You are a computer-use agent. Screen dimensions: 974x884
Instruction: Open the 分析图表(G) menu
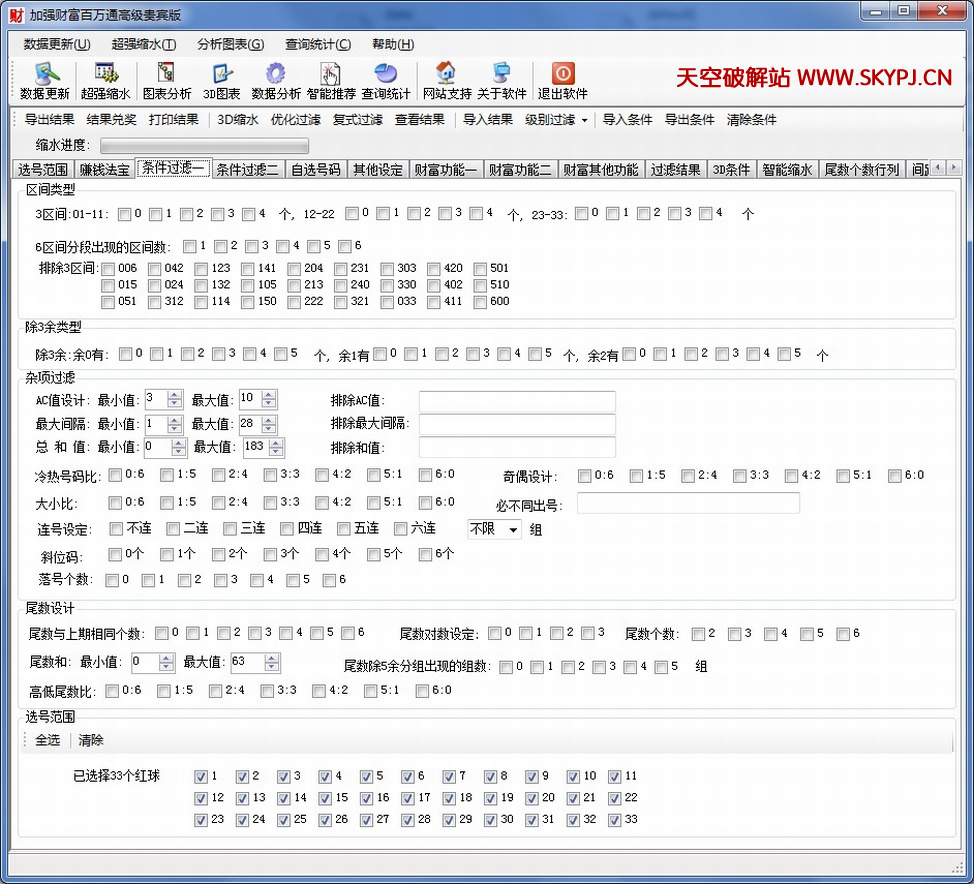pyautogui.click(x=230, y=44)
